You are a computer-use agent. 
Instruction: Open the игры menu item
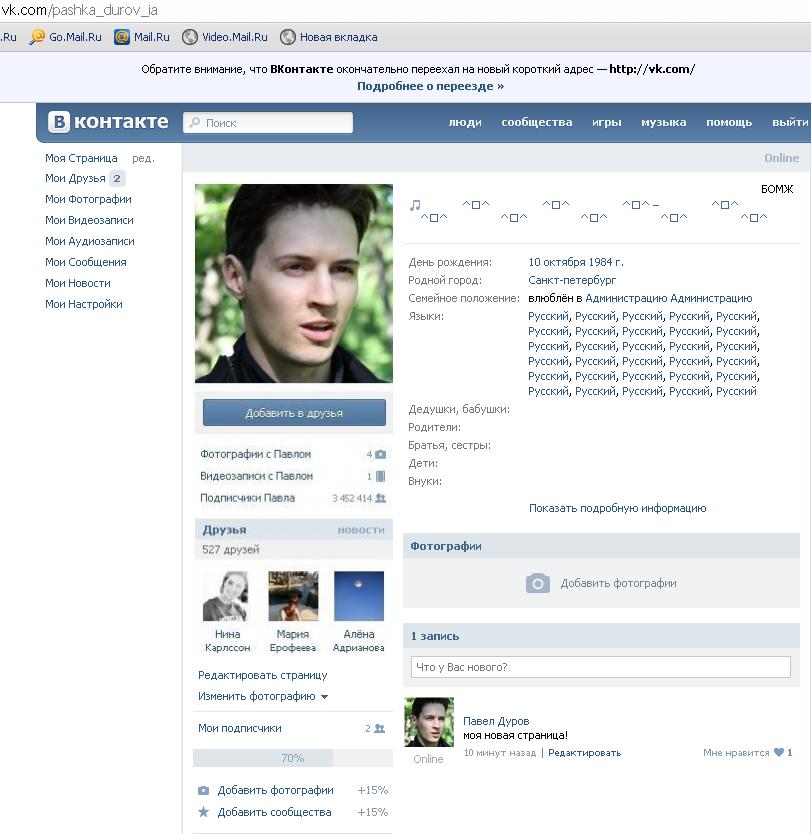[x=607, y=122]
